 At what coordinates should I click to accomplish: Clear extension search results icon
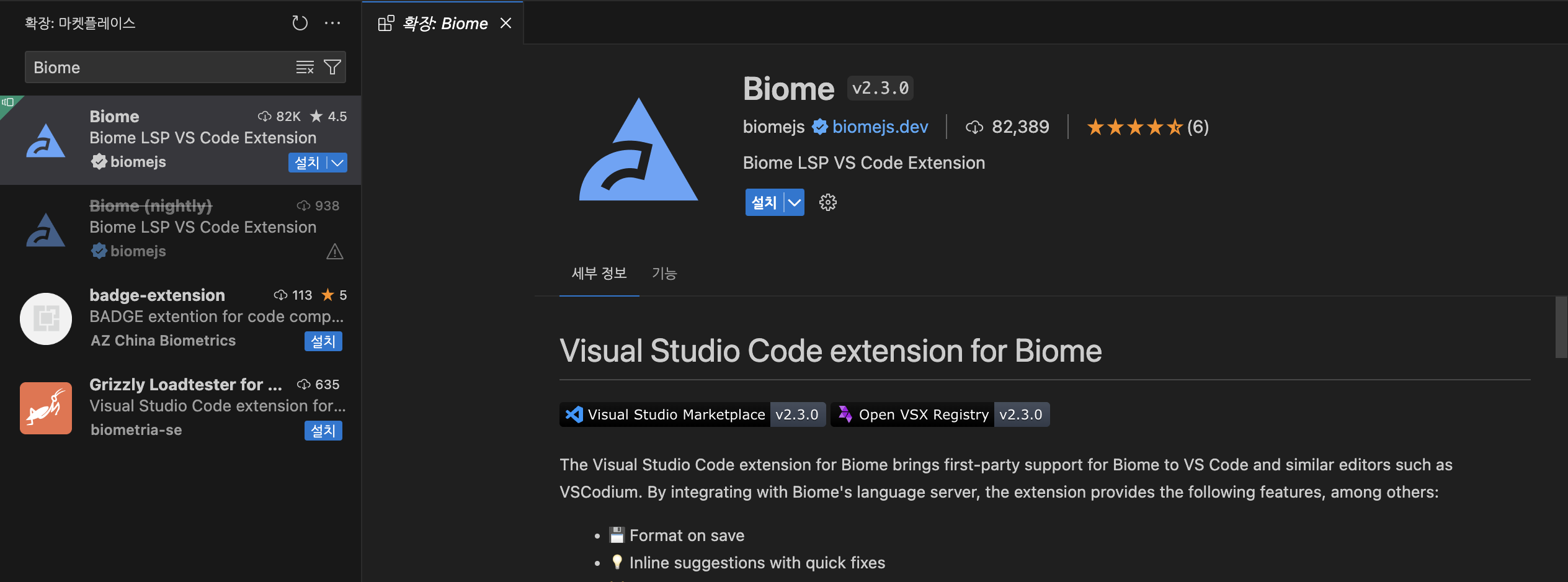click(305, 67)
